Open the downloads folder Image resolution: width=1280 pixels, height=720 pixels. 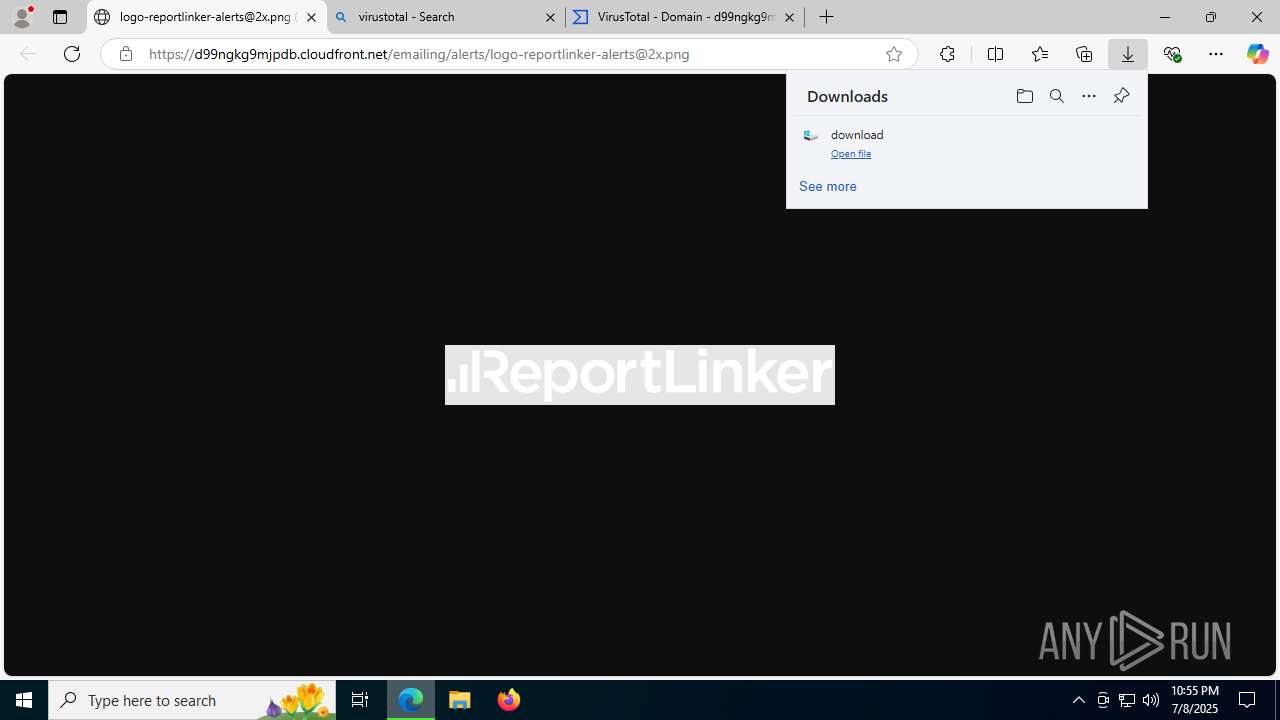tap(1024, 96)
